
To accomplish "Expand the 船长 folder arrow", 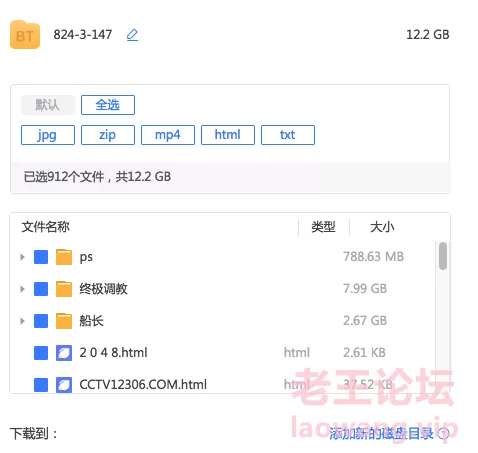I will point(22,321).
